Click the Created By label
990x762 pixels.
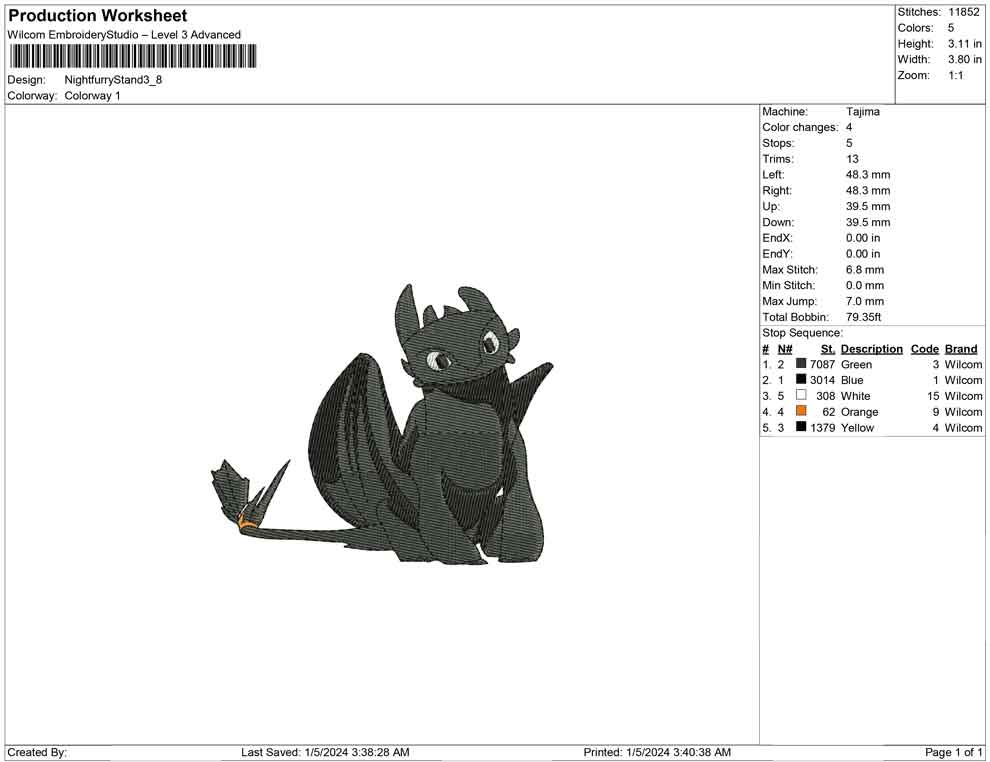[37, 752]
